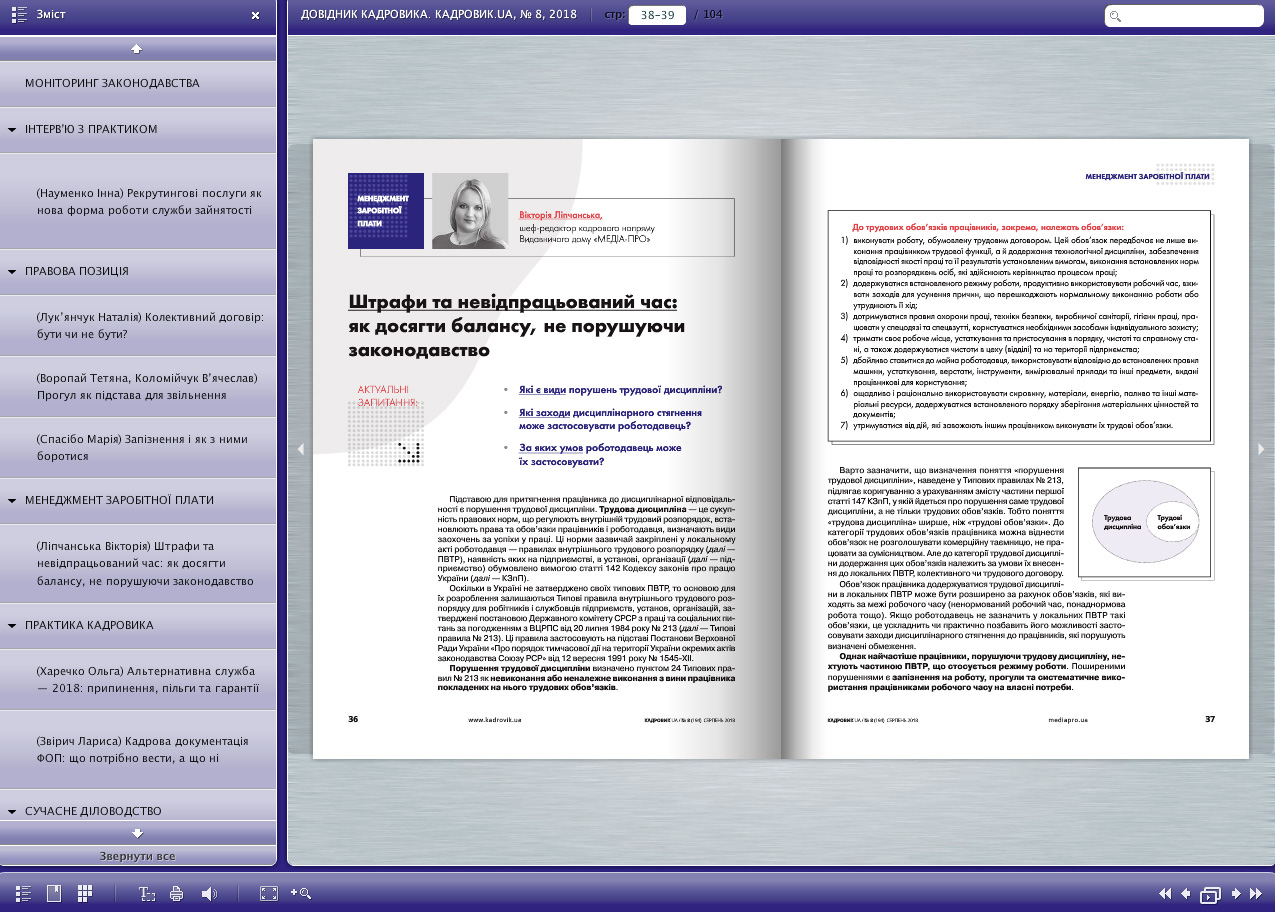Open Науменко Інна recruiting services article
The image size is (1275, 912).
click(138, 201)
